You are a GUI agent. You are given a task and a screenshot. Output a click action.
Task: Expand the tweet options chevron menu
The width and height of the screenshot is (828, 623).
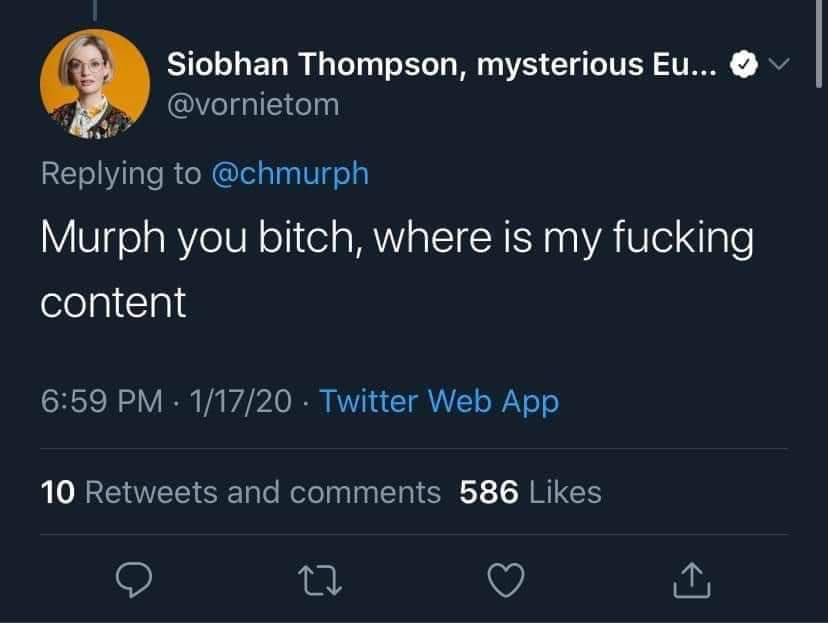779,64
